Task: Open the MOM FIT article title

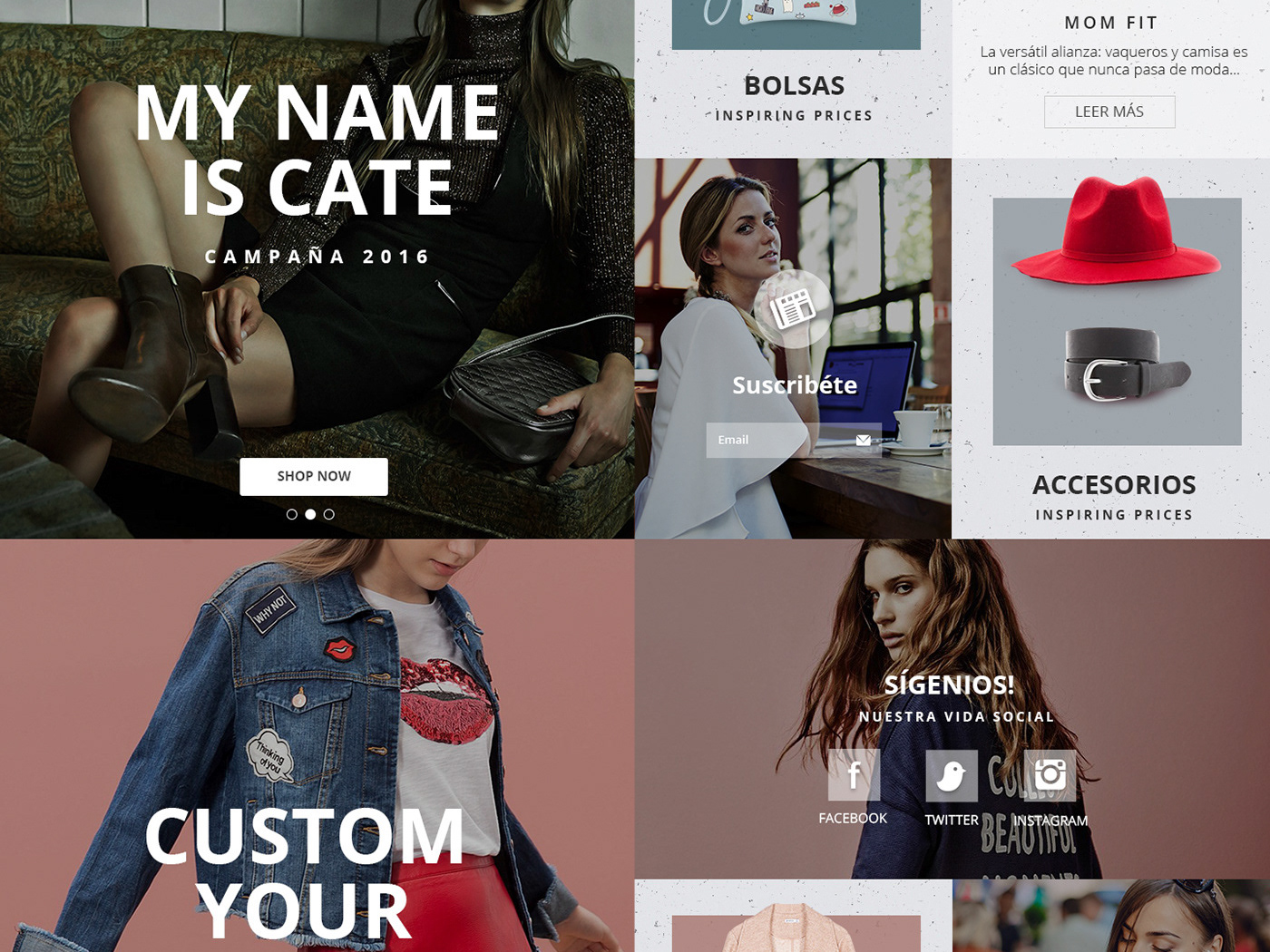Action: (x=1112, y=23)
